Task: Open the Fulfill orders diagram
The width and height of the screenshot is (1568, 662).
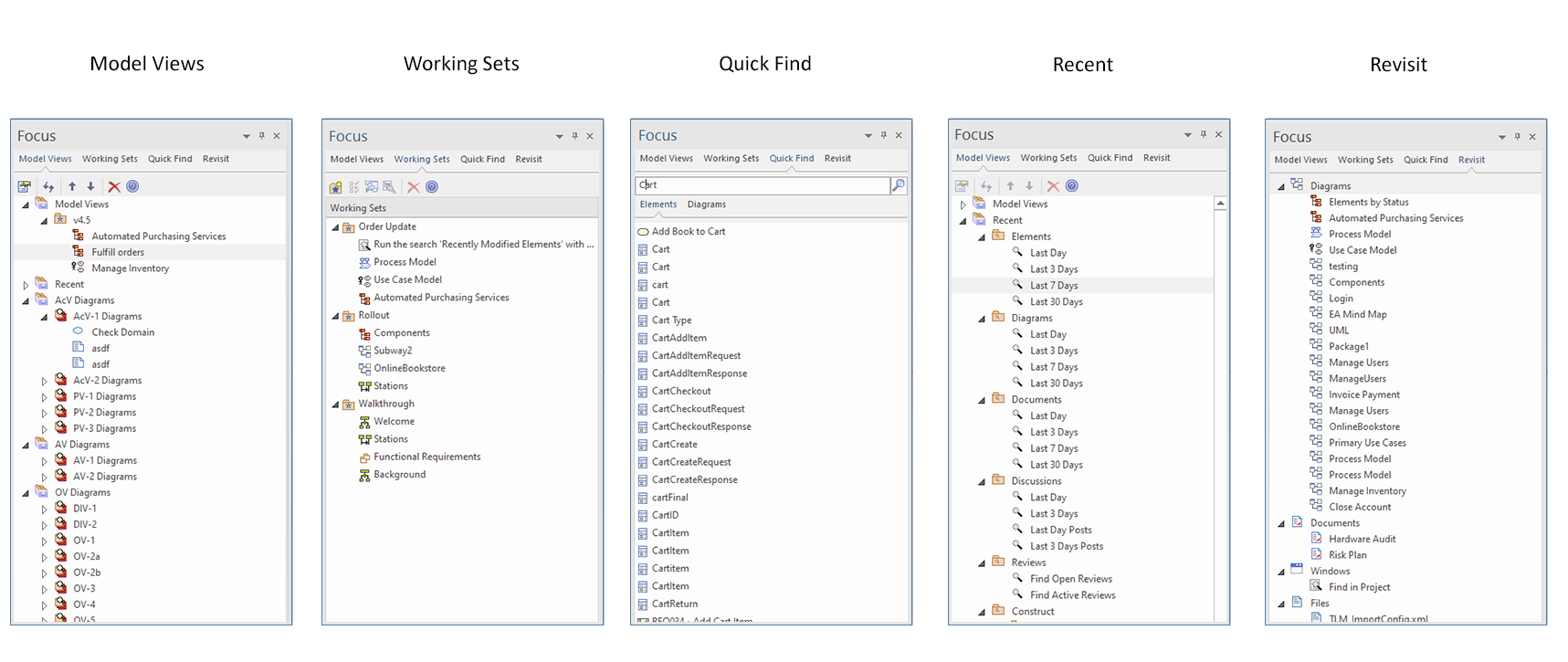Action: click(118, 252)
